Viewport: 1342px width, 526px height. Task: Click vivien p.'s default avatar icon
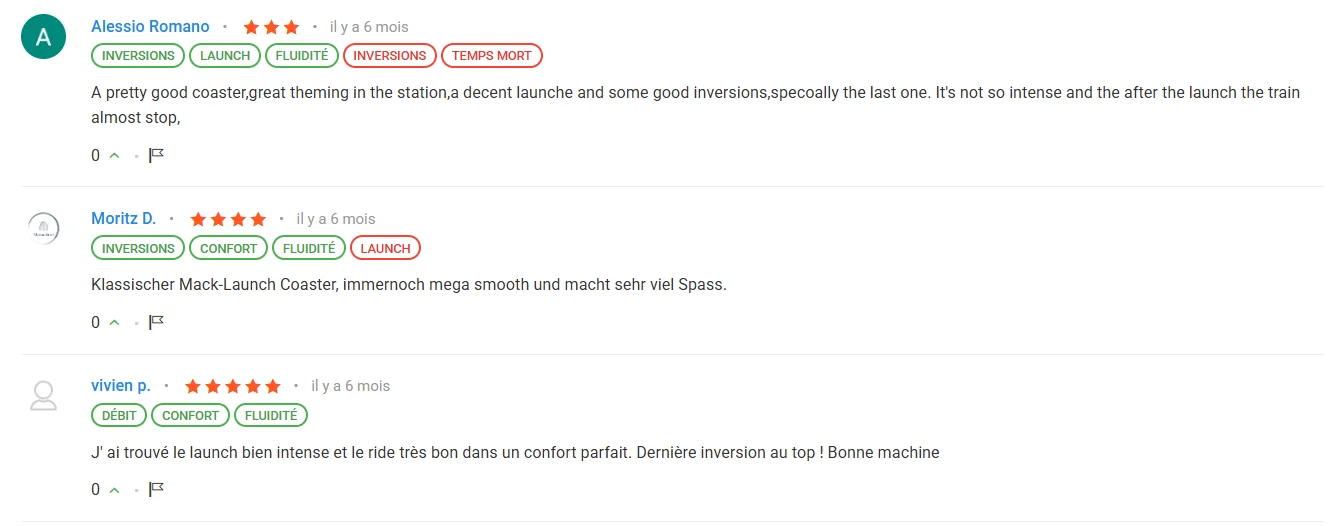pos(43,396)
